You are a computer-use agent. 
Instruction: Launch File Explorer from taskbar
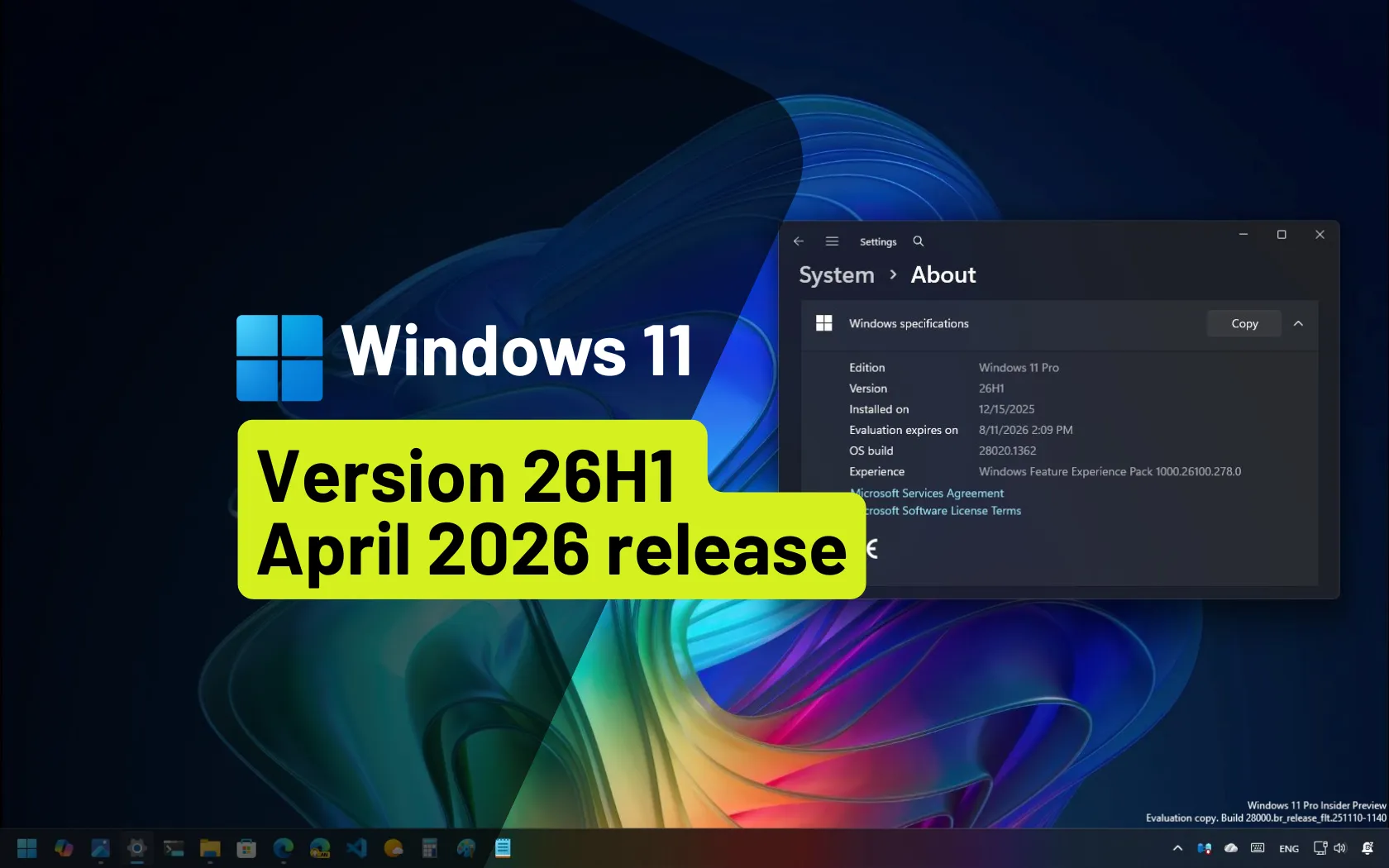click(x=209, y=848)
